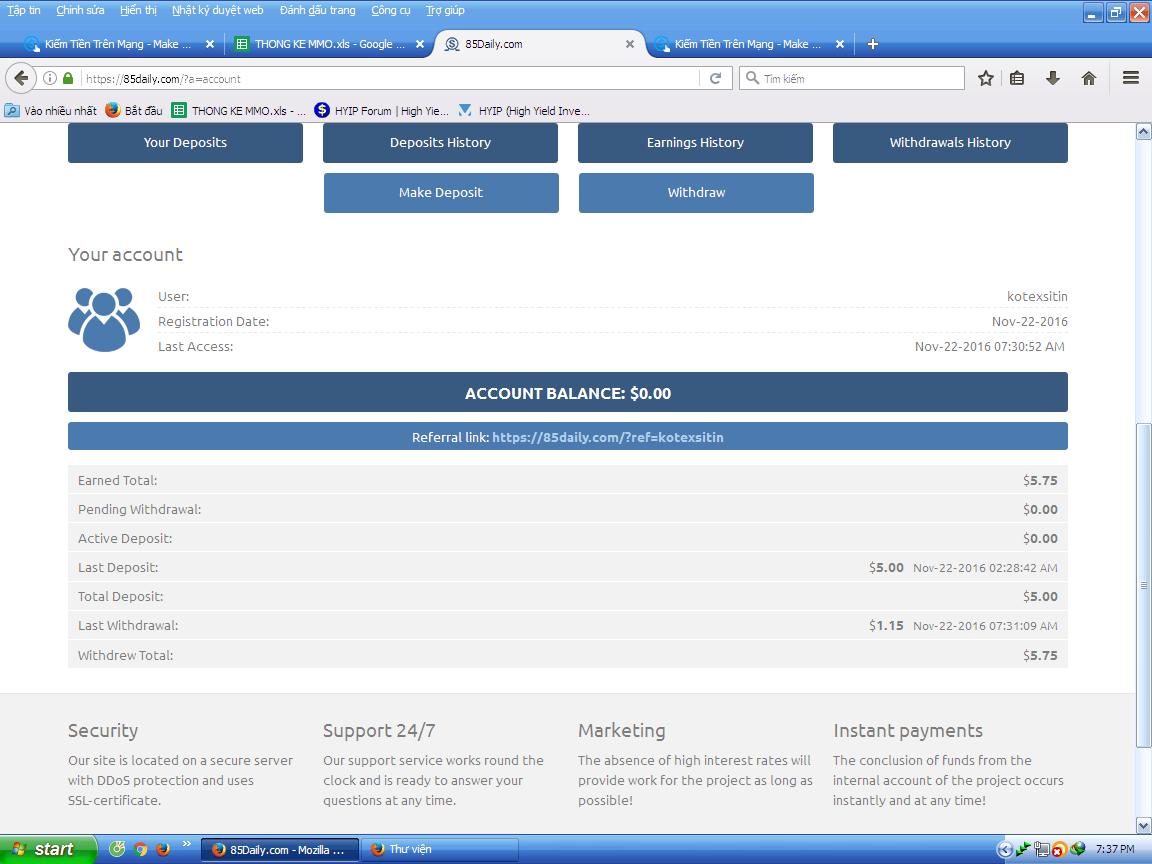
Task: Open the Công cụ menu
Action: tap(391, 10)
